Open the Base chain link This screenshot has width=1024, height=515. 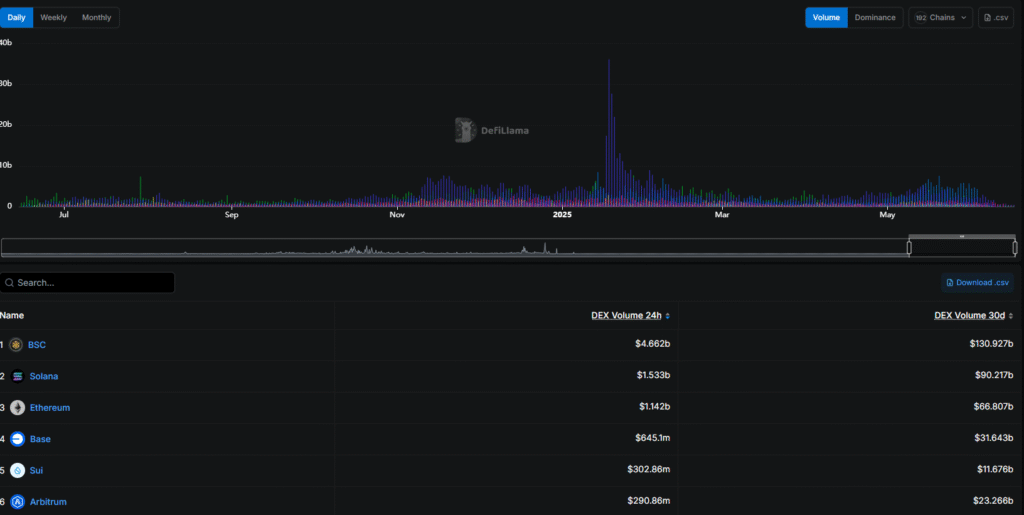pos(40,439)
